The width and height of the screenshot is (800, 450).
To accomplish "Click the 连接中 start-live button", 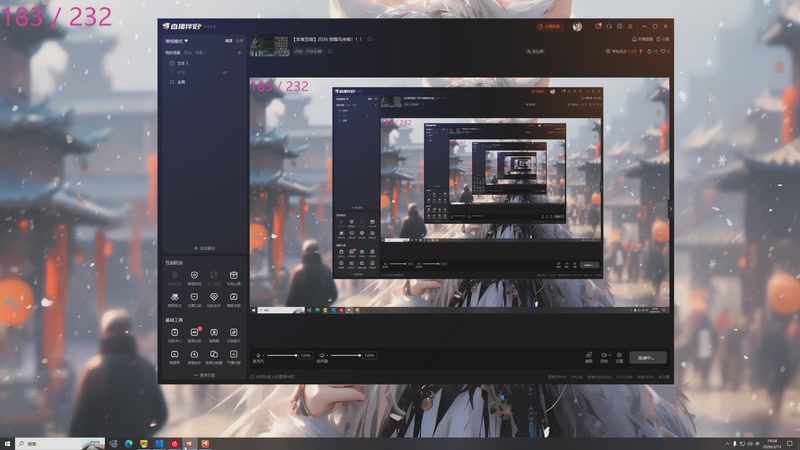I will tap(648, 358).
